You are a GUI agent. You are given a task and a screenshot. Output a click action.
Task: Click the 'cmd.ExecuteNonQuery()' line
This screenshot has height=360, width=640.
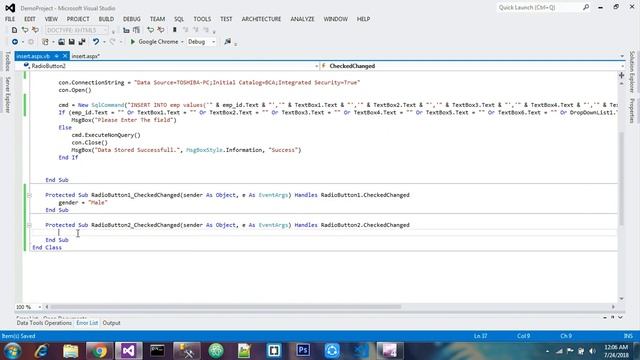106,135
